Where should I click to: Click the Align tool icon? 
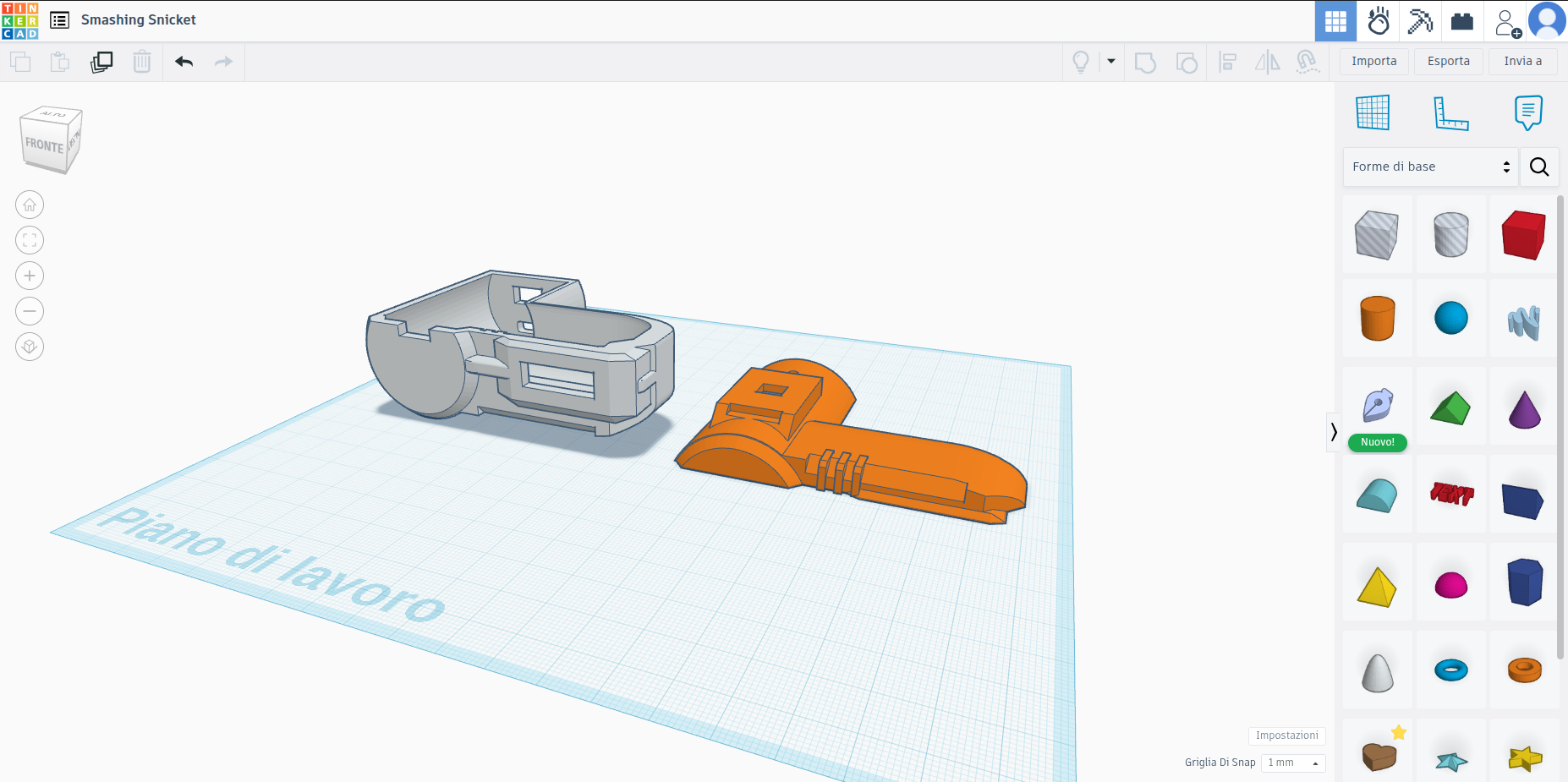pyautogui.click(x=1227, y=62)
